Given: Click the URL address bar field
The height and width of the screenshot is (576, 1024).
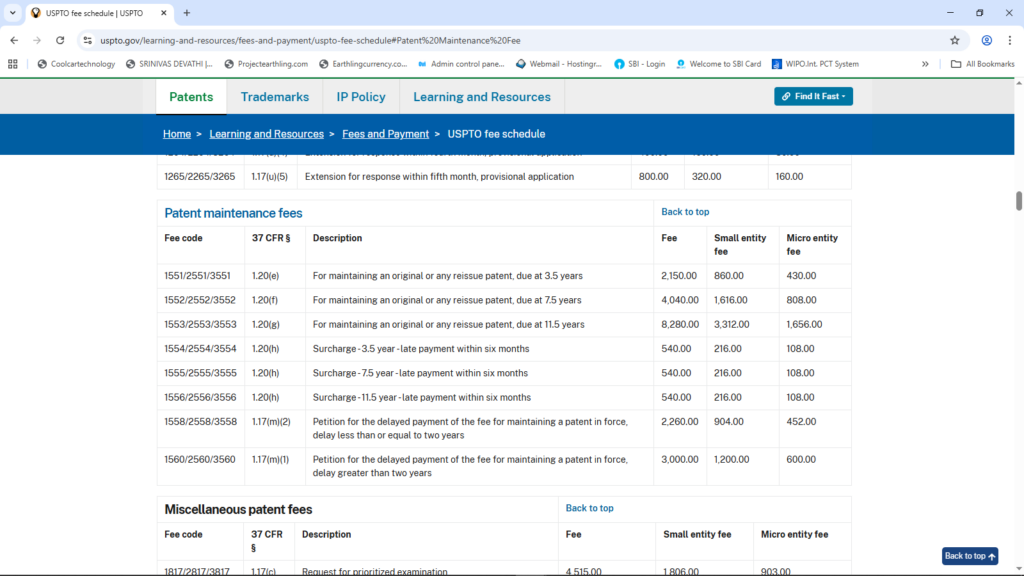Looking at the screenshot, I should tap(500, 40).
